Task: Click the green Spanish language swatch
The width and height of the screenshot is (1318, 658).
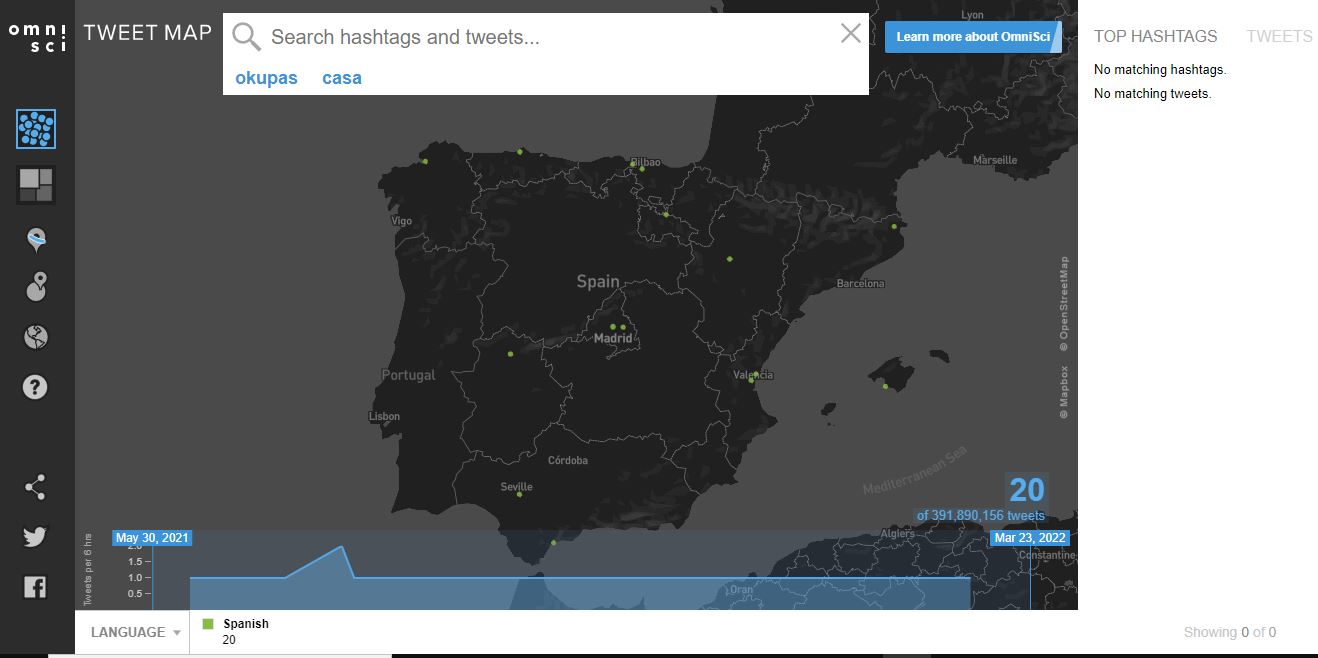Action: (x=207, y=622)
